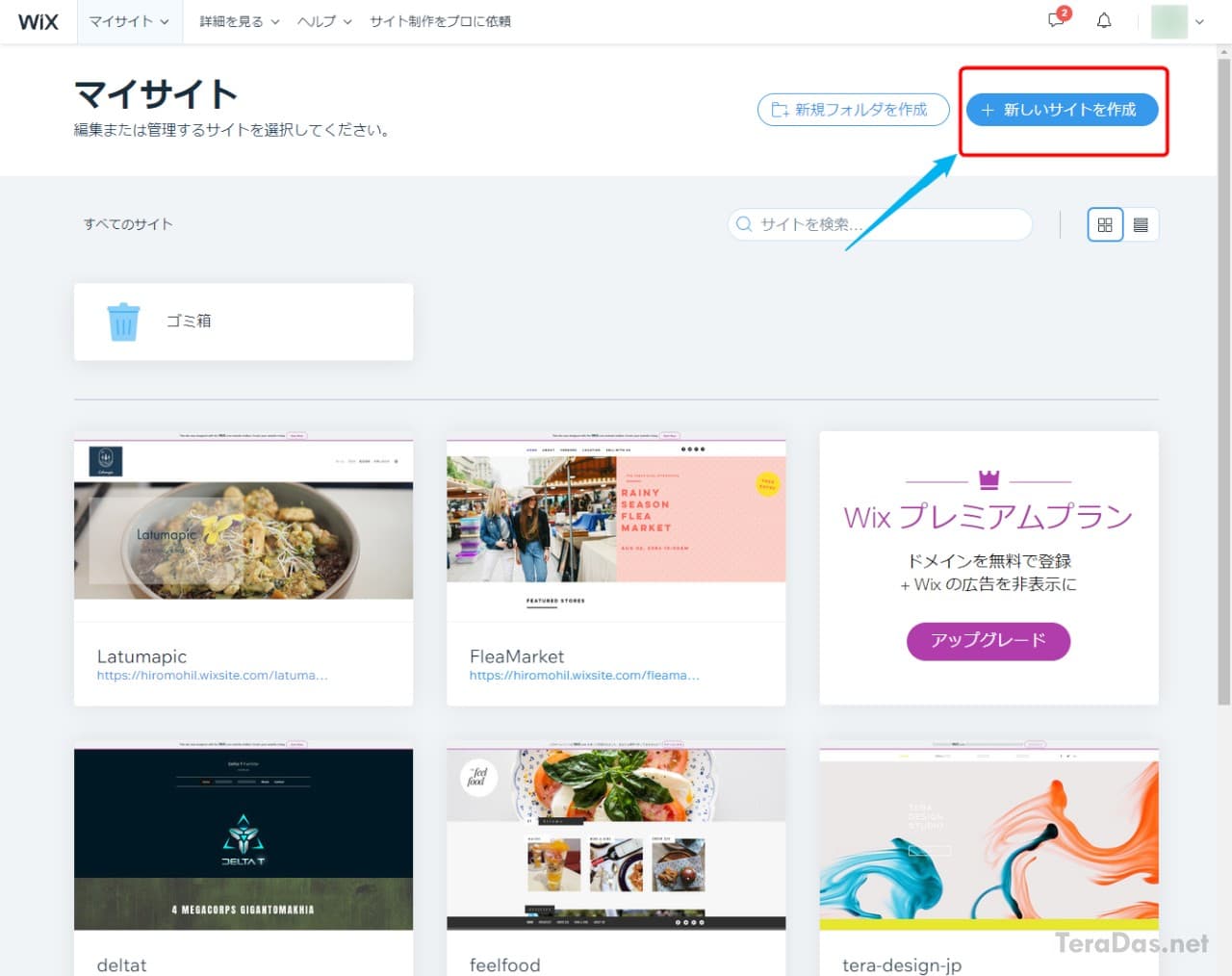Viewport: 1232px width, 976px height.
Task: Click 新しいサイトを作成 button
Action: [x=1062, y=110]
